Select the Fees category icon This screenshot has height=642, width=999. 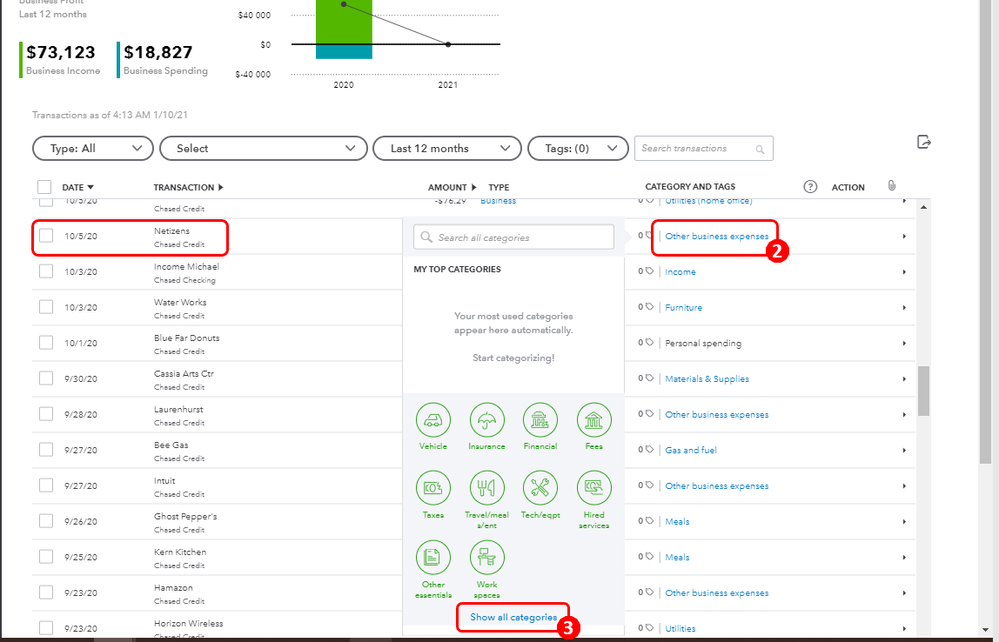click(594, 420)
